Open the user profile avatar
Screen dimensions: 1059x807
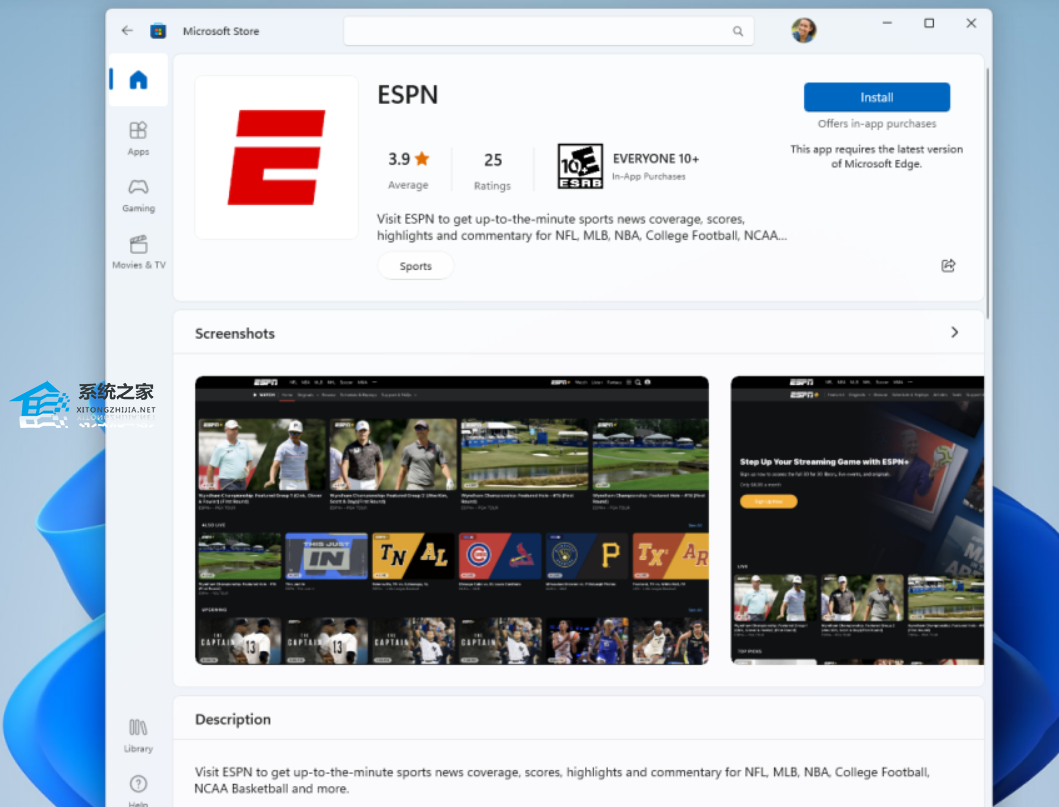[x=804, y=30]
